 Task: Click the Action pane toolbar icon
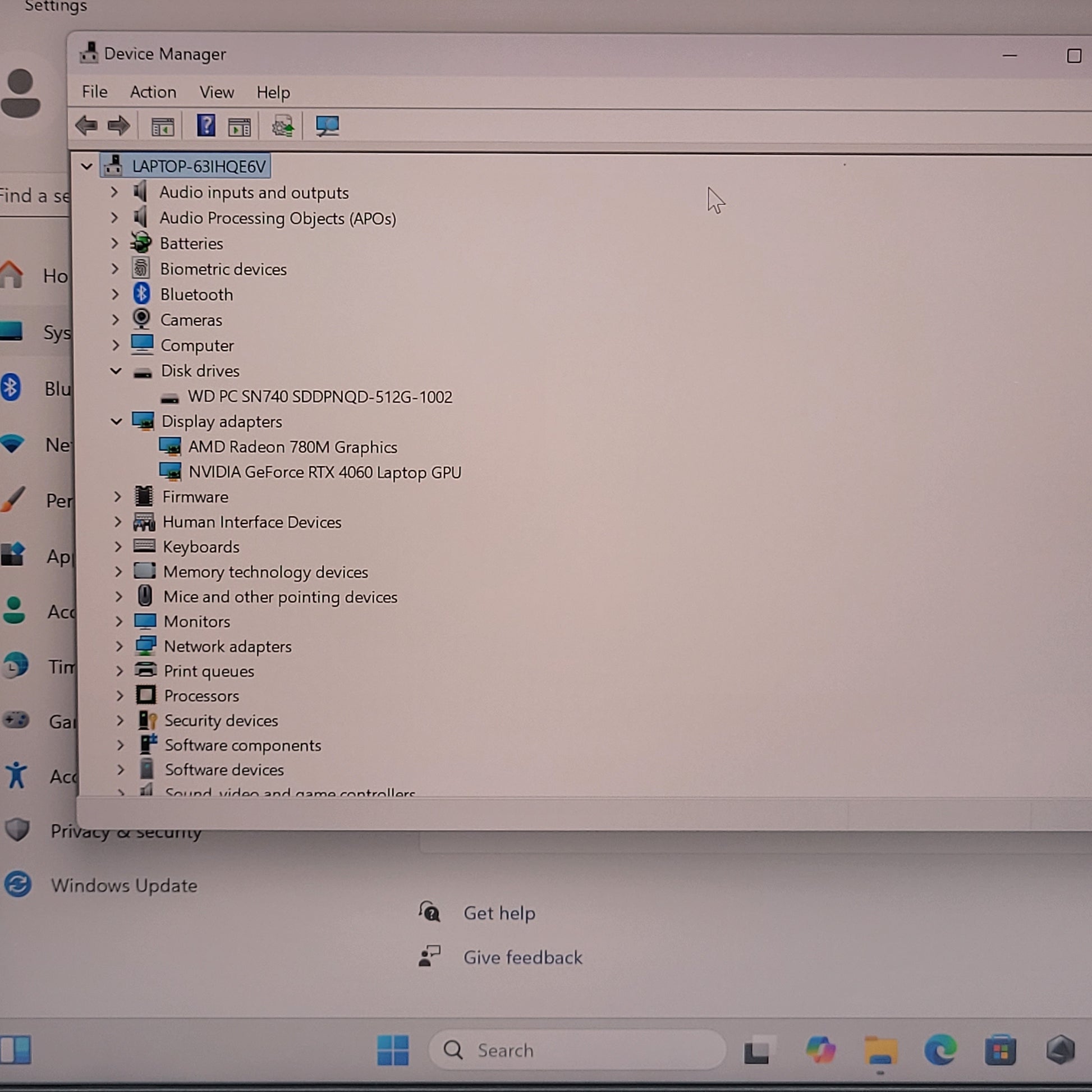239,127
